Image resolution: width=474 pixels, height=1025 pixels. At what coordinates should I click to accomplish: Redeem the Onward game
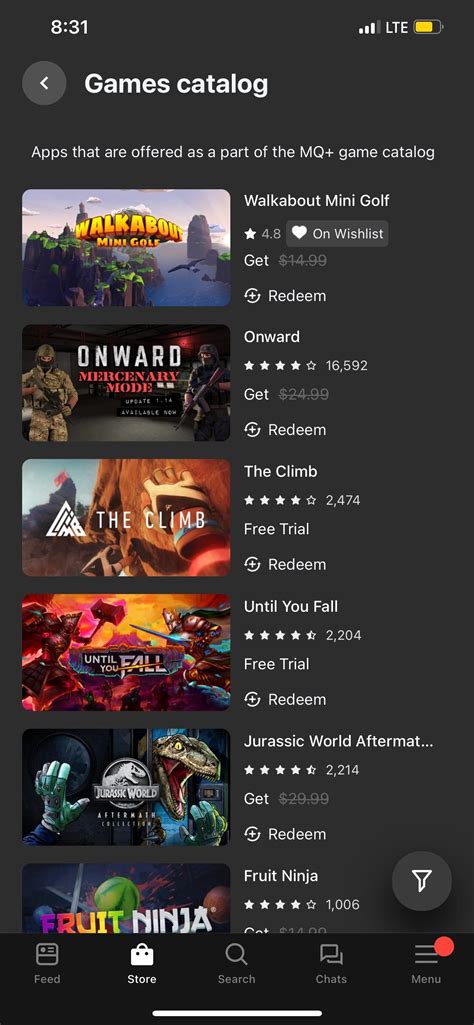click(x=285, y=430)
